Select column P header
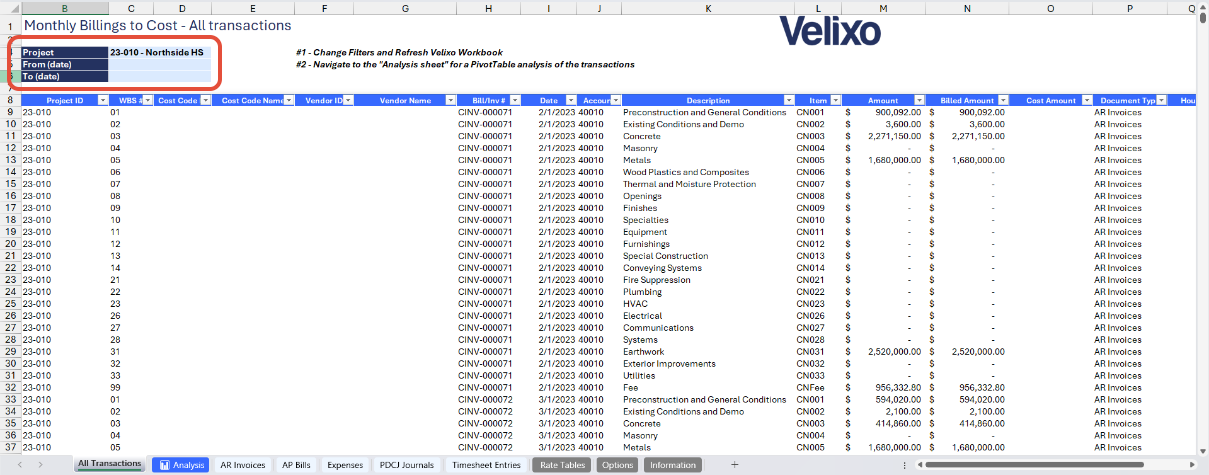 pos(1129,8)
